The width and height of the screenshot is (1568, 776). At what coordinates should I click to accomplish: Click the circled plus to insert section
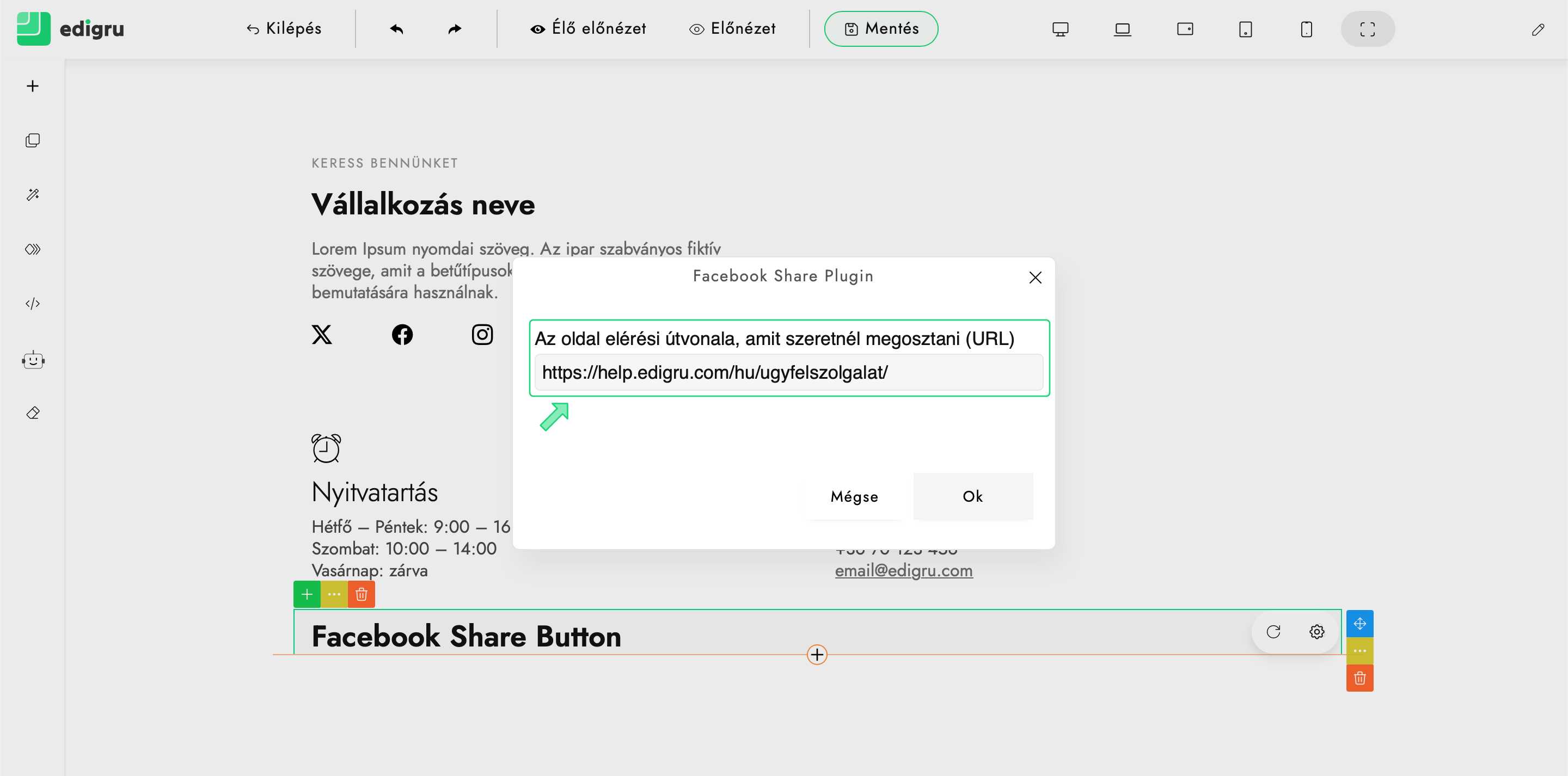click(817, 655)
